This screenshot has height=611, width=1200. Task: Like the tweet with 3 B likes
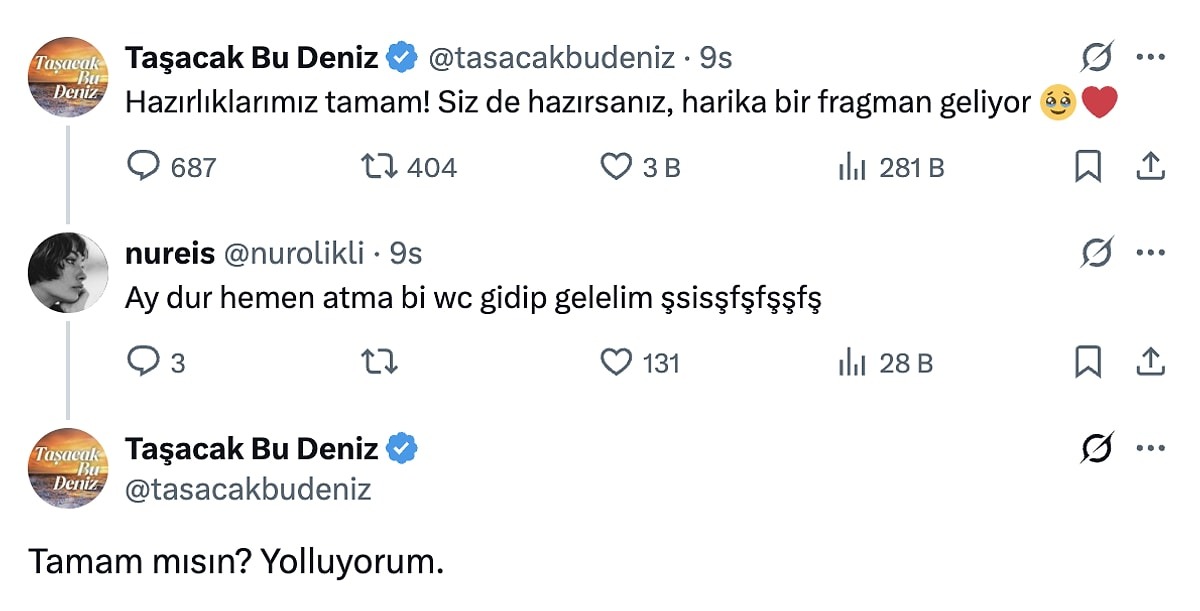616,167
